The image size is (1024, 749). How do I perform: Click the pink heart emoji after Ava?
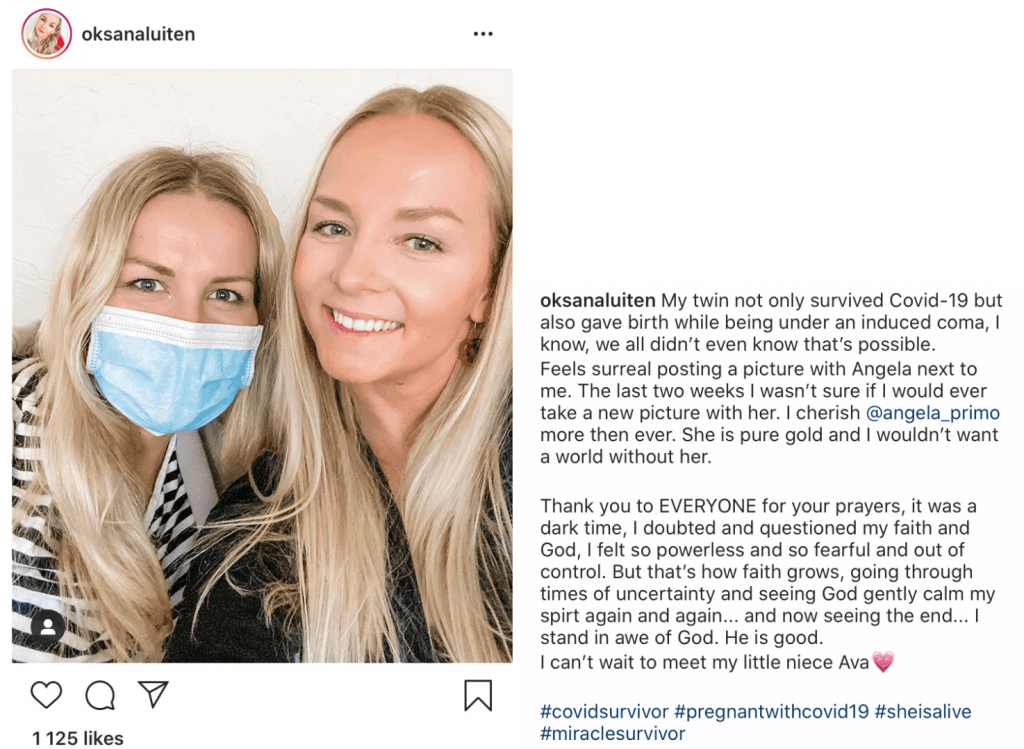click(883, 662)
